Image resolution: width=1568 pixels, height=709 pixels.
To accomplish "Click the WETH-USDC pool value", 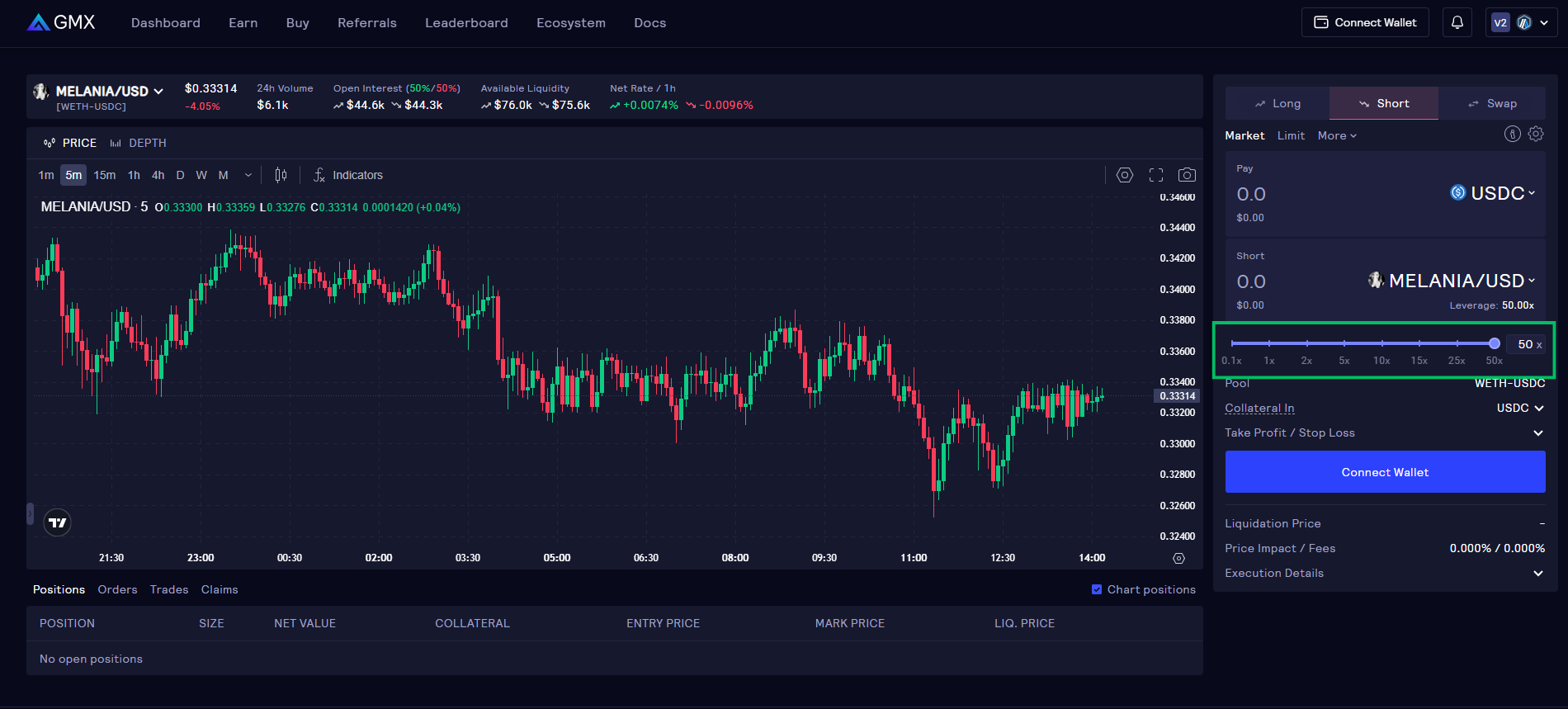I will (x=1509, y=383).
